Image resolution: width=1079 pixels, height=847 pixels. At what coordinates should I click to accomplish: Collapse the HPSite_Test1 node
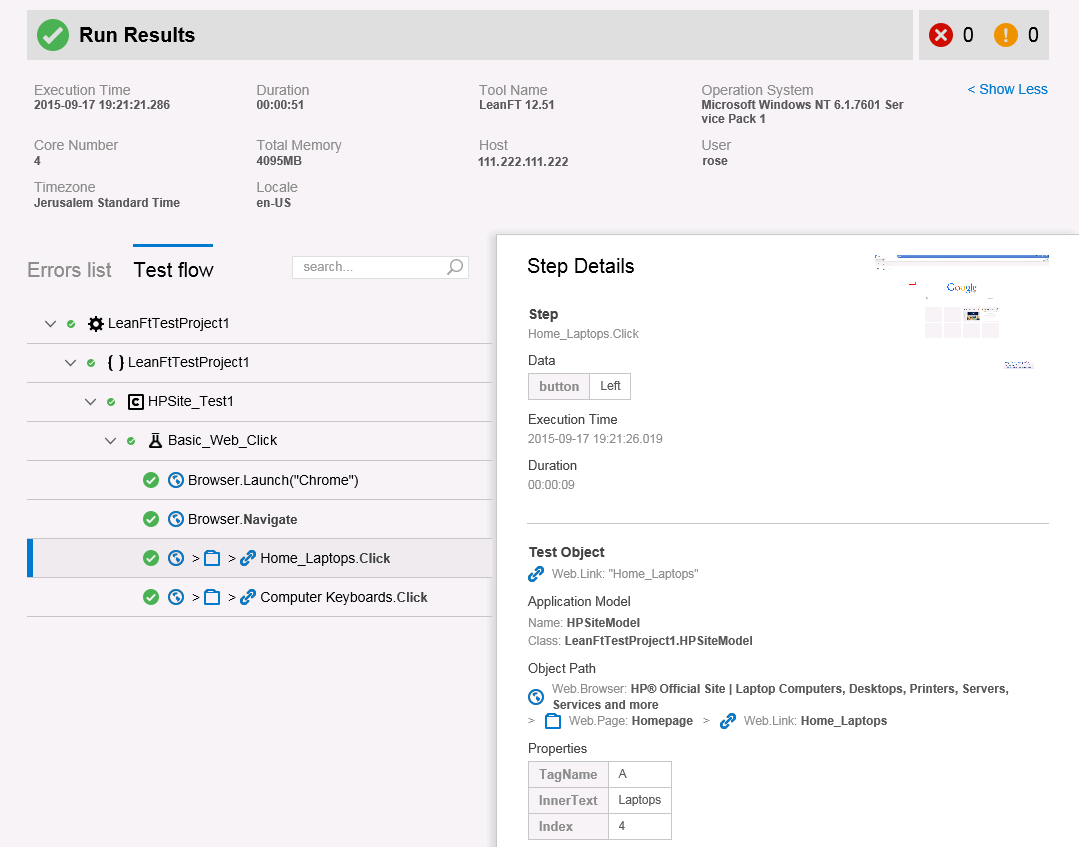pyautogui.click(x=90, y=402)
